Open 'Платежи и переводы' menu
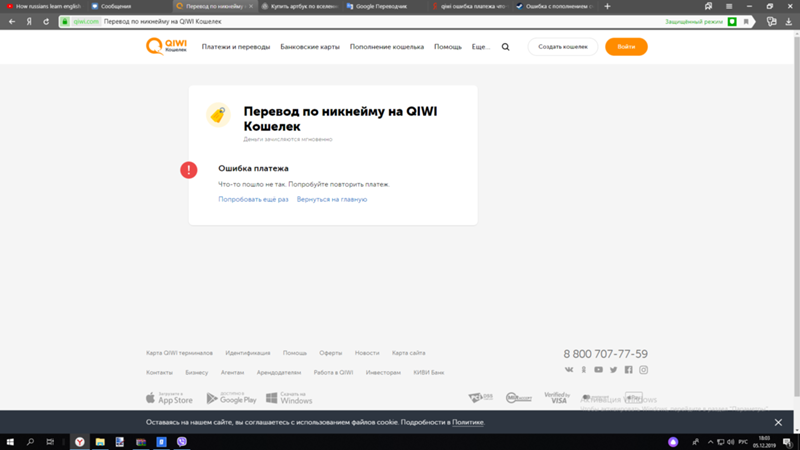This screenshot has width=800, height=450. [235, 47]
